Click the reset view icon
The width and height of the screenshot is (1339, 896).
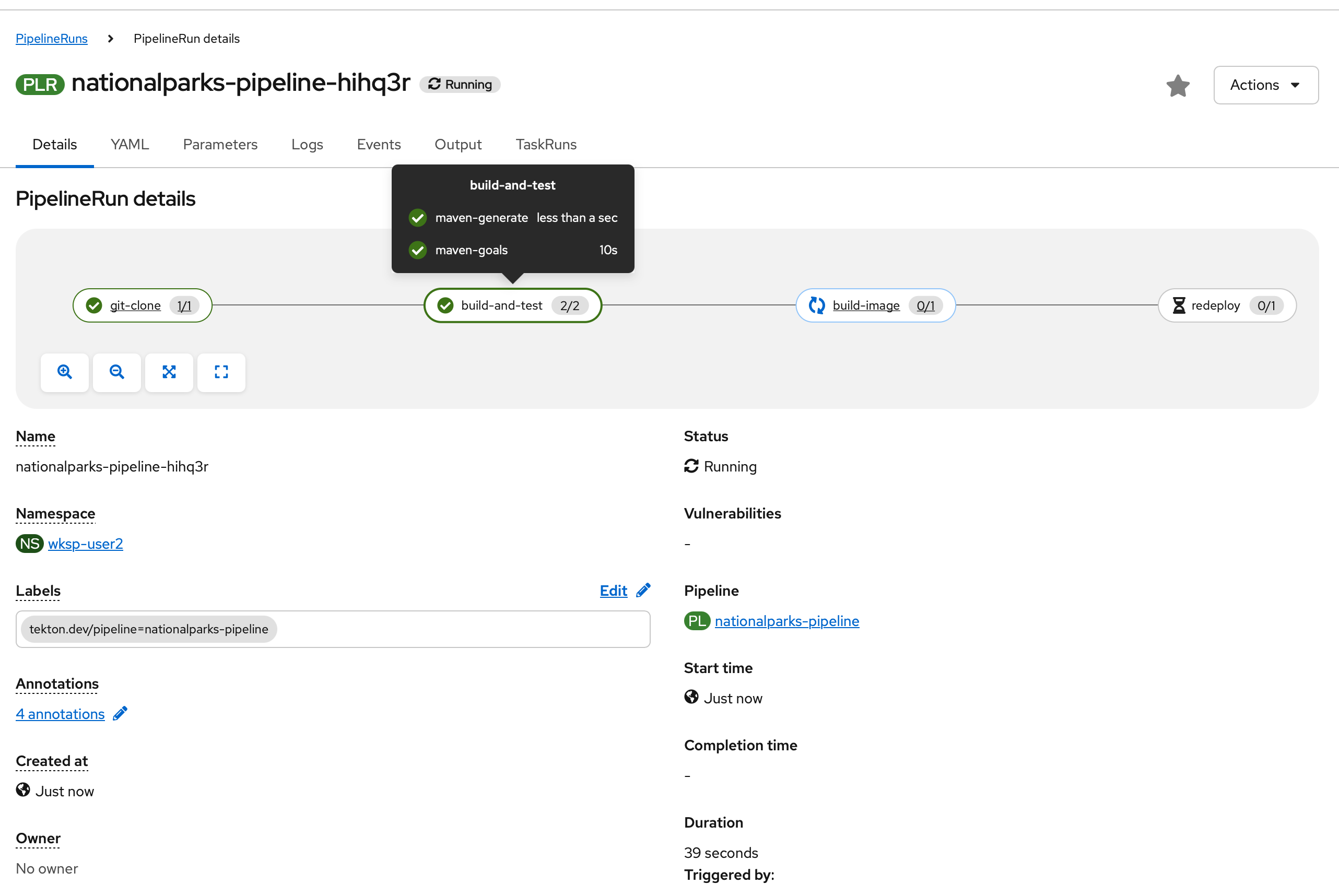pyautogui.click(x=221, y=372)
